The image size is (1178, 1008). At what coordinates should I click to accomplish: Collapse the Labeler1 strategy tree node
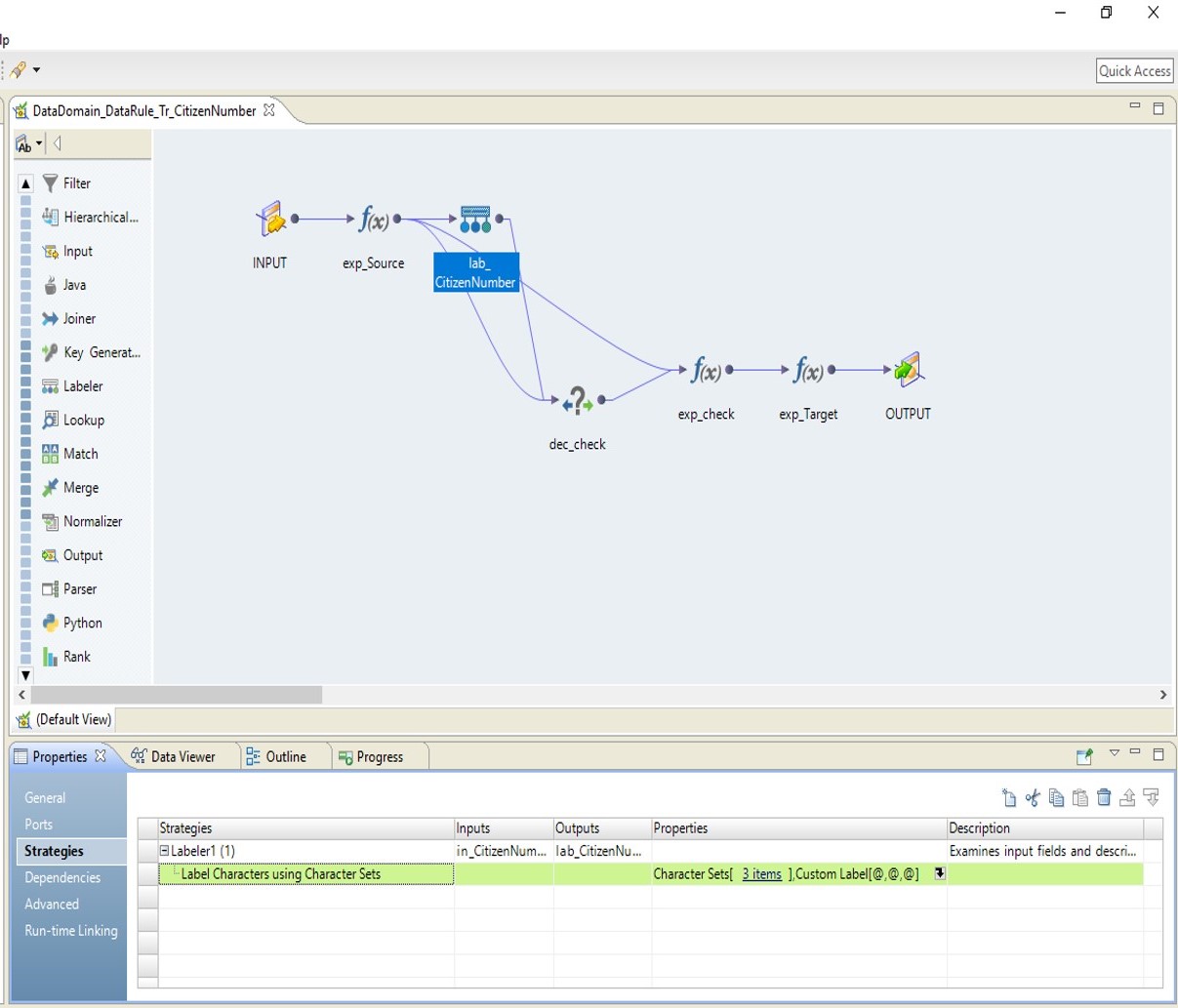(x=165, y=851)
